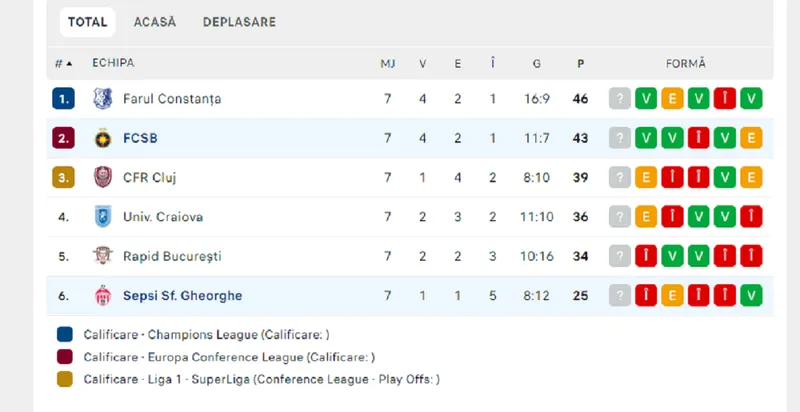800x412 pixels.
Task: Sort standings by the G goals column
Action: pyautogui.click(x=537, y=63)
